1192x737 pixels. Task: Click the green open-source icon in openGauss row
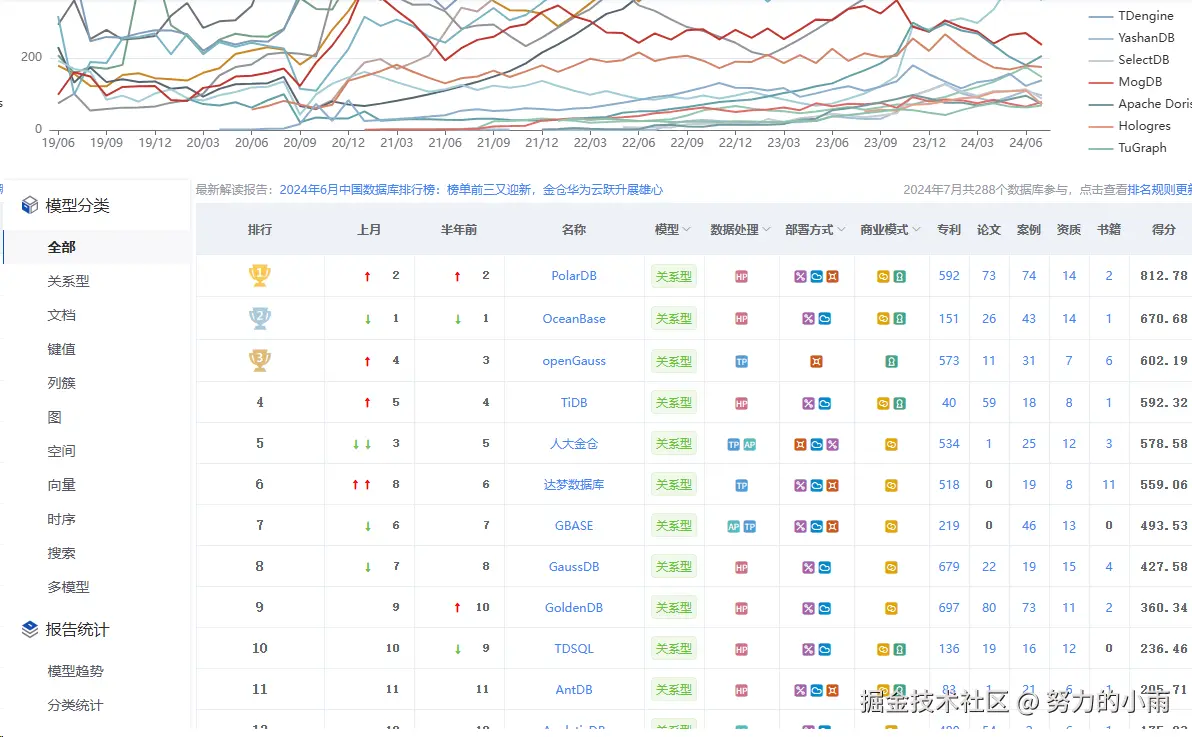pyautogui.click(x=891, y=362)
